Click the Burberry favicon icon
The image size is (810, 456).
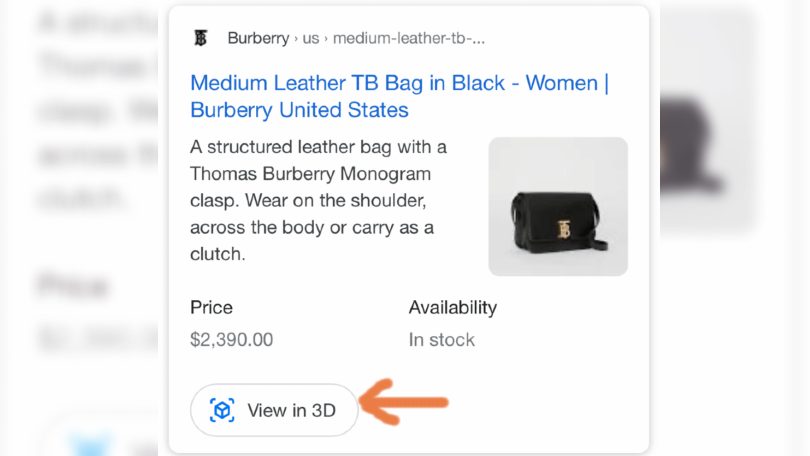click(x=200, y=39)
